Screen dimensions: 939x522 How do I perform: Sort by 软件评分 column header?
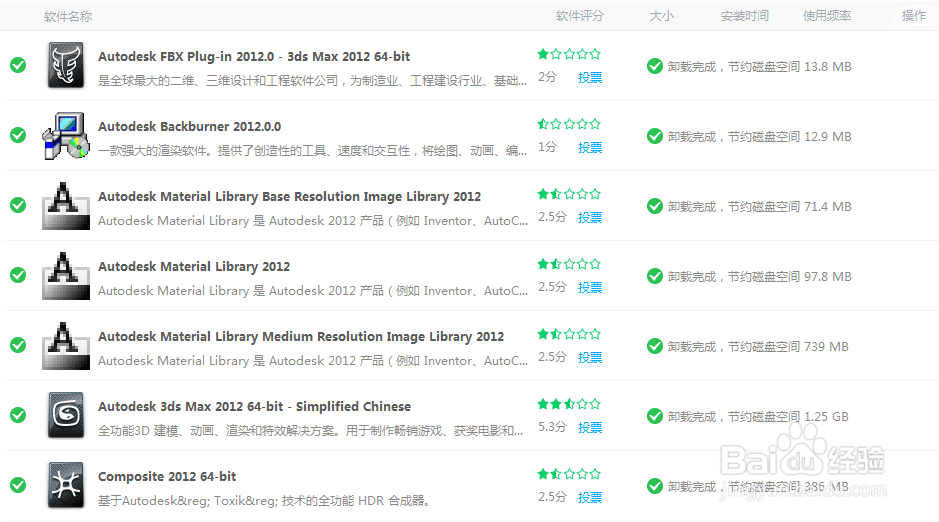point(580,16)
